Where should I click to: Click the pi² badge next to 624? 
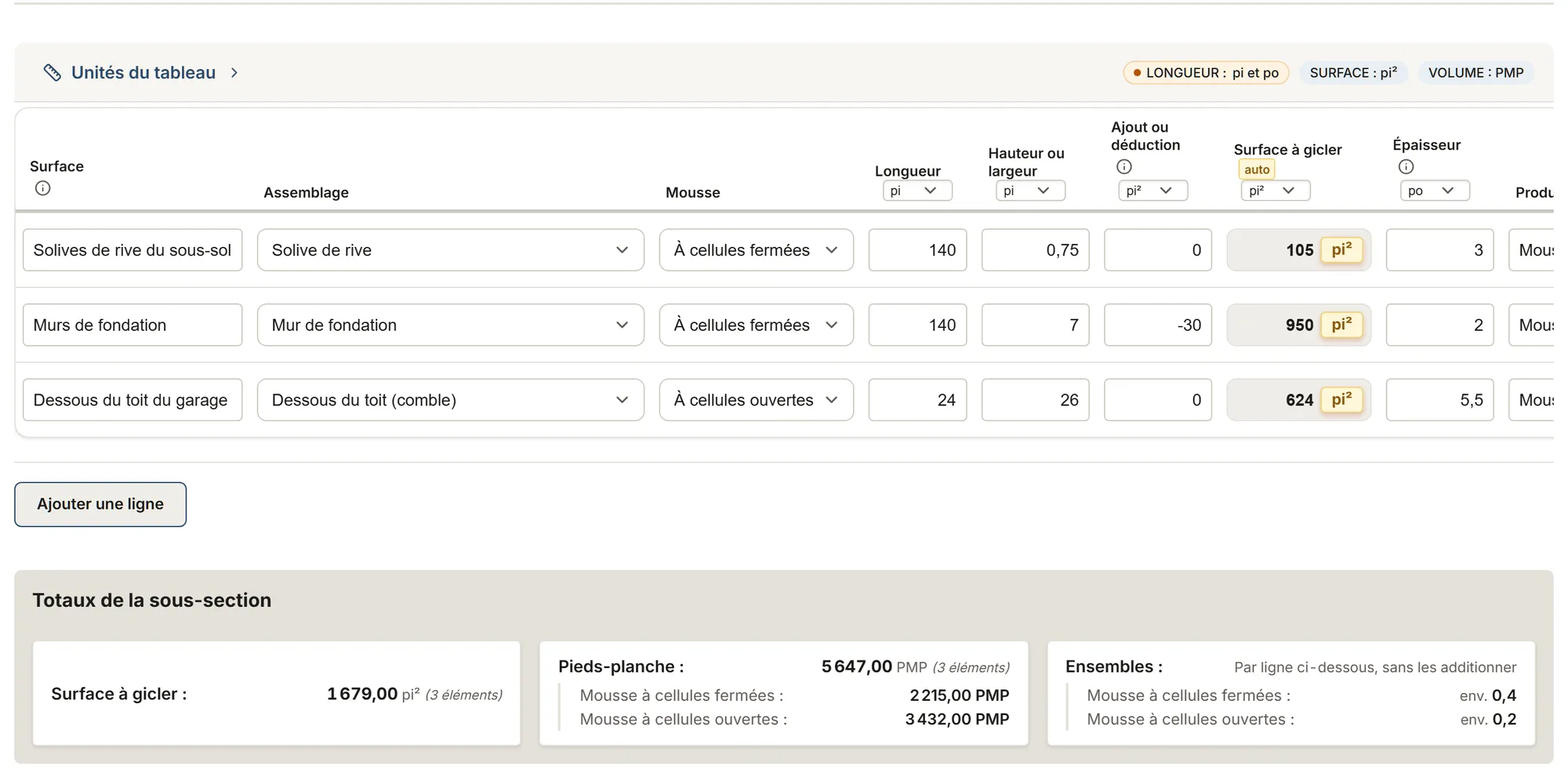pyautogui.click(x=1341, y=400)
